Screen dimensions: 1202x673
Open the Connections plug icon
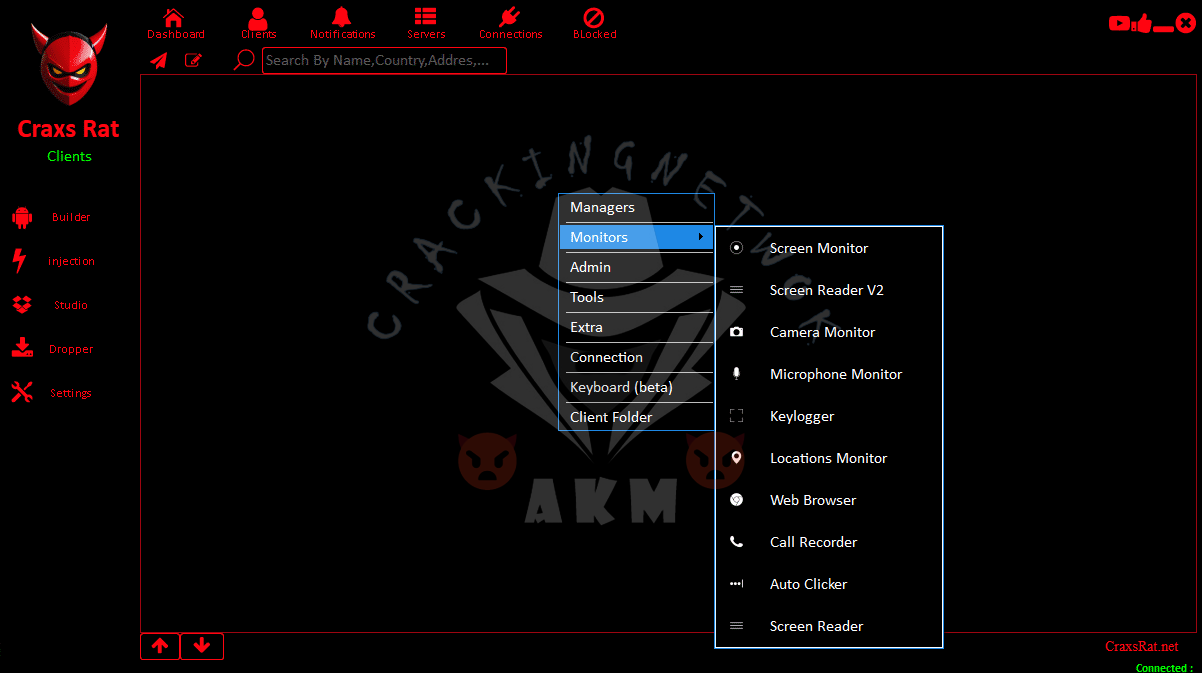(510, 18)
